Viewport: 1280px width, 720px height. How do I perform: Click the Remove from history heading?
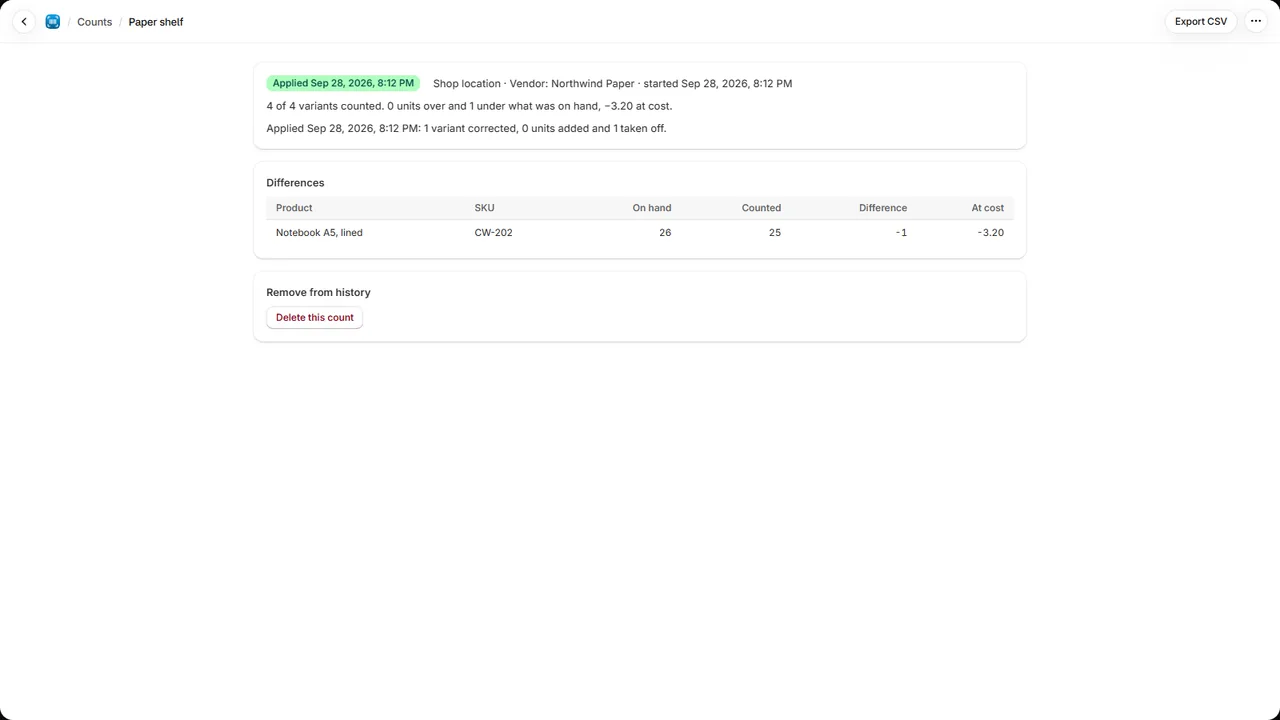coord(318,292)
